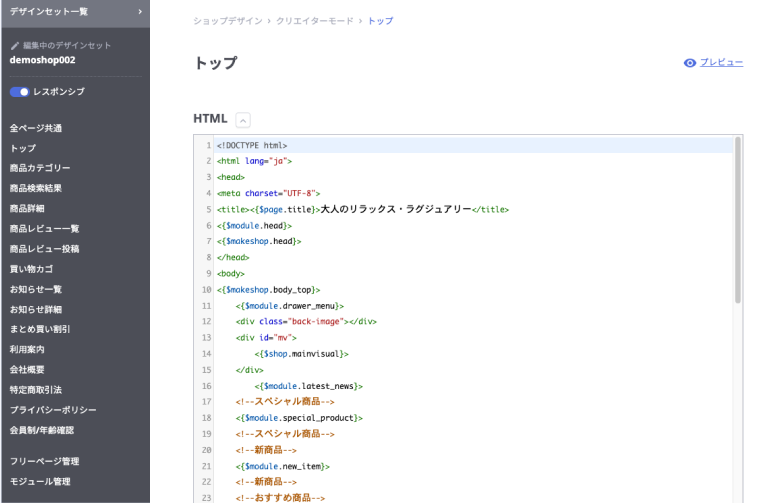
Task: Open フリーページ管理
Action: (44, 461)
